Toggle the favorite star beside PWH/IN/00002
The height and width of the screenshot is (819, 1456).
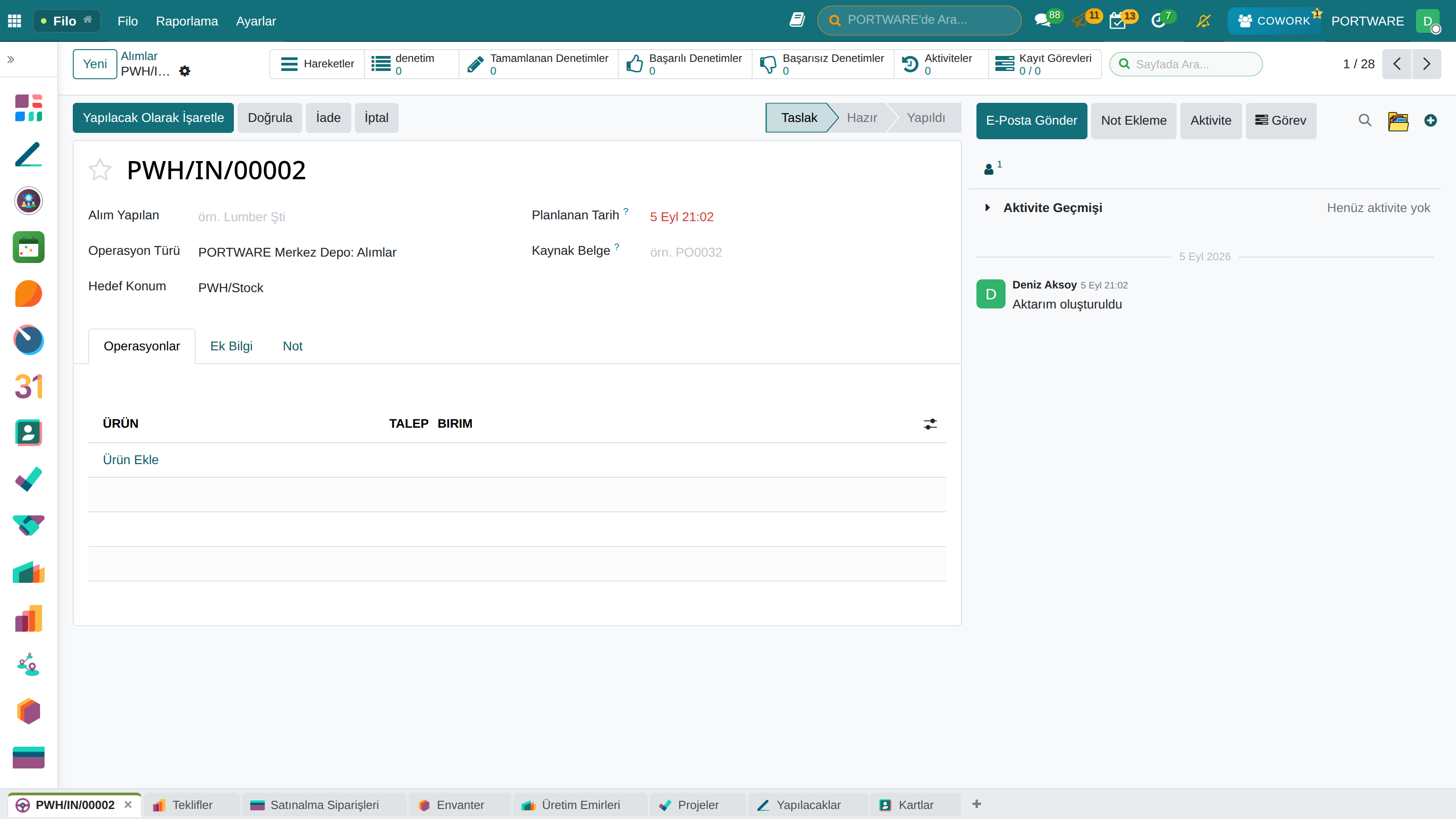pyautogui.click(x=100, y=170)
